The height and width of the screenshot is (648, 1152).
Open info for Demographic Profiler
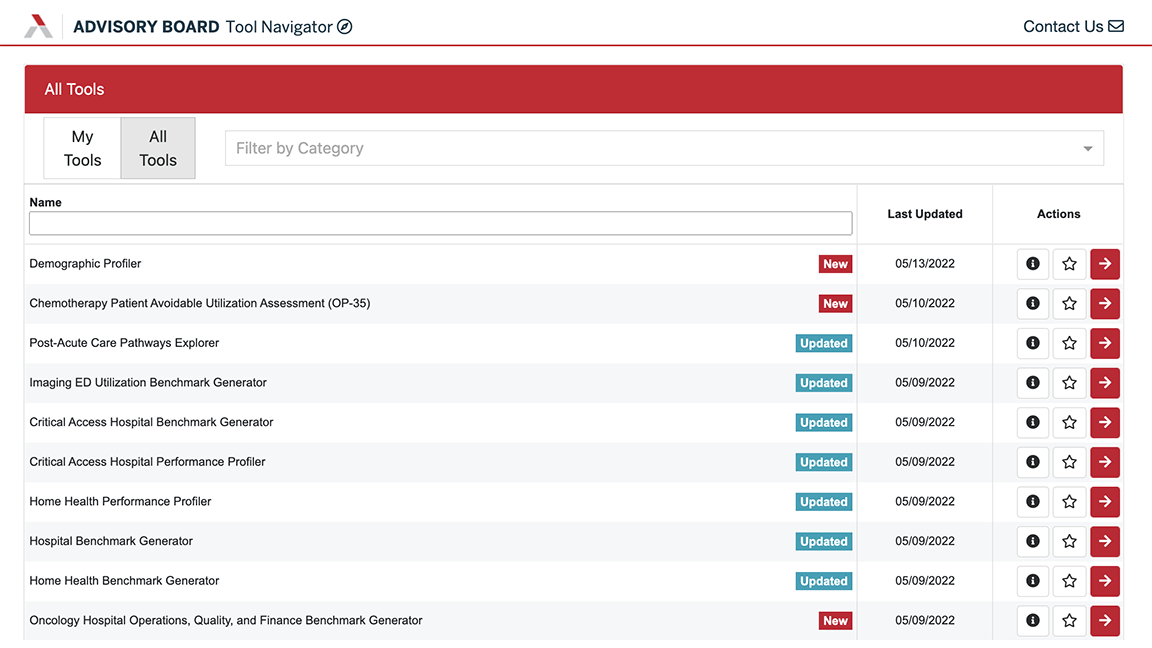click(1032, 264)
